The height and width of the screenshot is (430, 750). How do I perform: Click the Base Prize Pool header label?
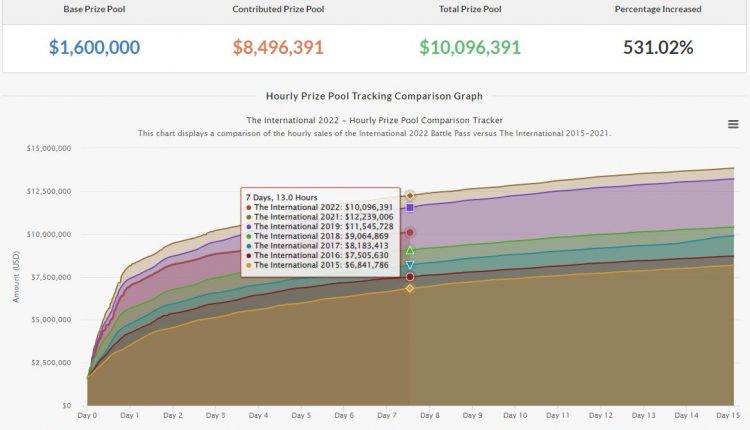click(x=94, y=9)
